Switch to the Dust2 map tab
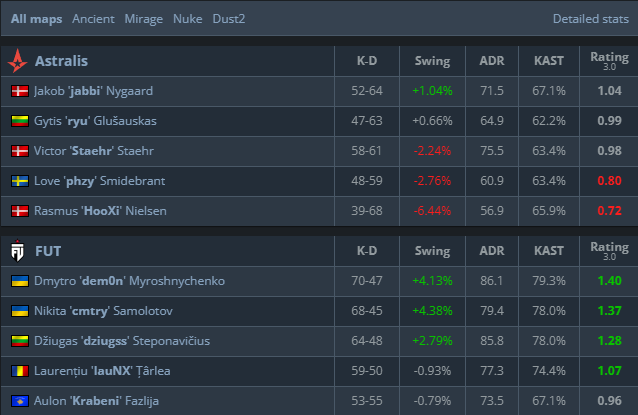Image resolution: width=638 pixels, height=415 pixels. (229, 19)
